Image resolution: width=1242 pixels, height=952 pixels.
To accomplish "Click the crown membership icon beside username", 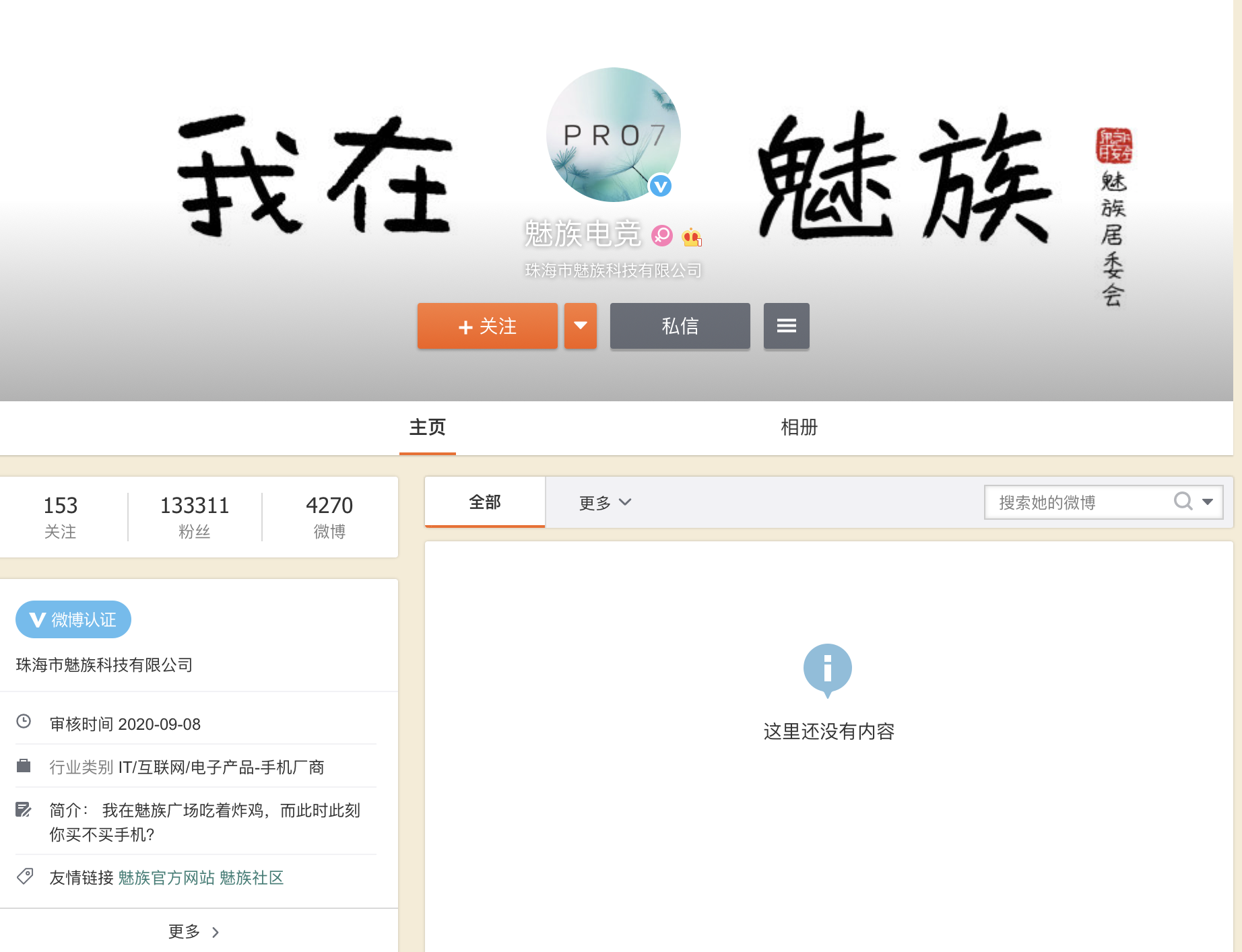I will click(691, 236).
